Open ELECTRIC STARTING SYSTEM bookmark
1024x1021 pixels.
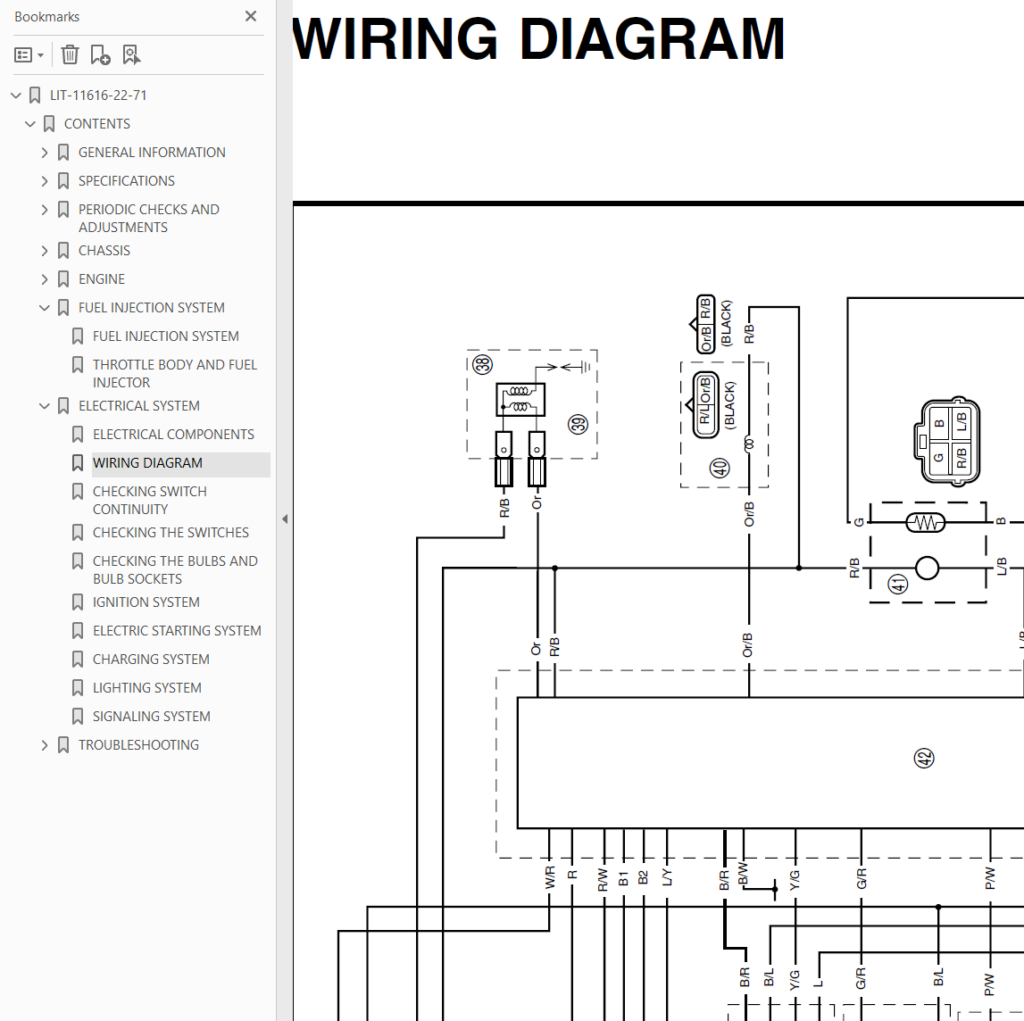[x=177, y=631]
